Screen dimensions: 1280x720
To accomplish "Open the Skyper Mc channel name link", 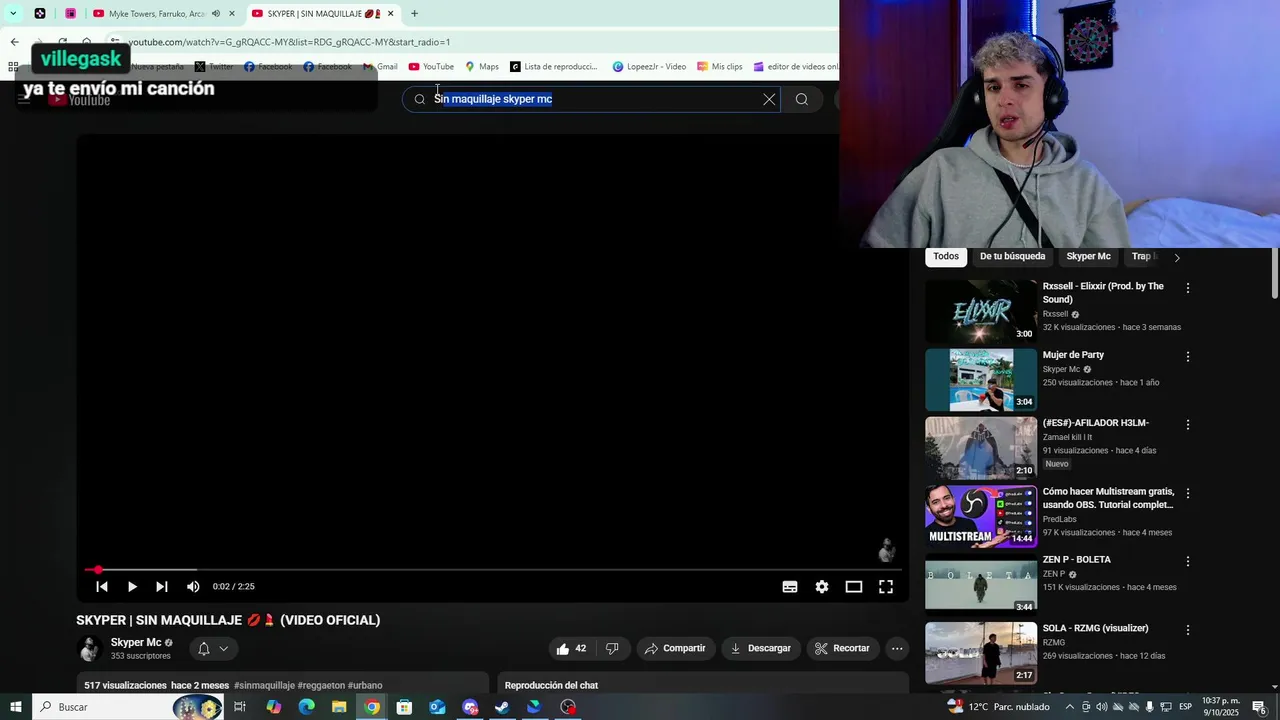I will [136, 642].
